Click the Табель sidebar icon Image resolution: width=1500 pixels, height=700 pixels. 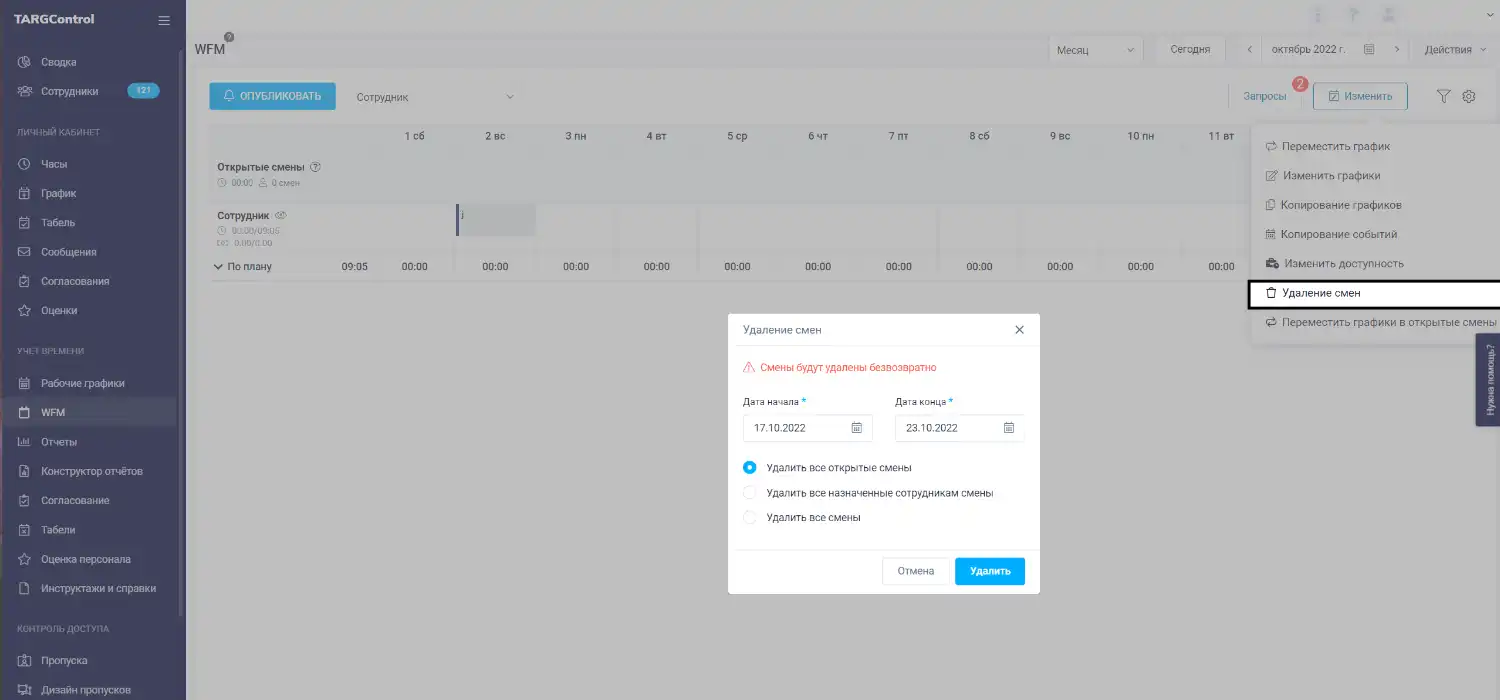click(x=24, y=222)
